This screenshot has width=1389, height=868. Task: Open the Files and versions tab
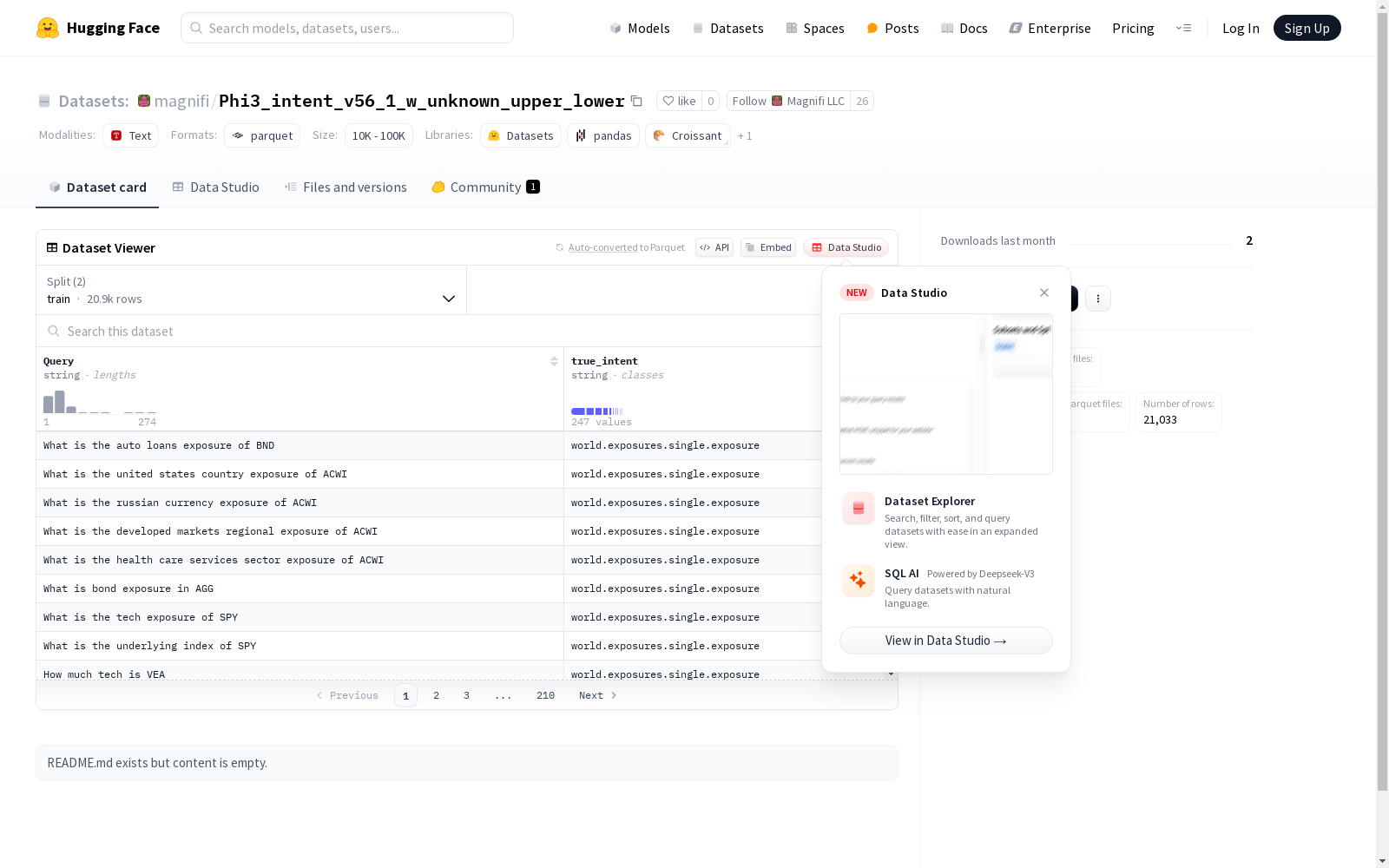(x=346, y=187)
